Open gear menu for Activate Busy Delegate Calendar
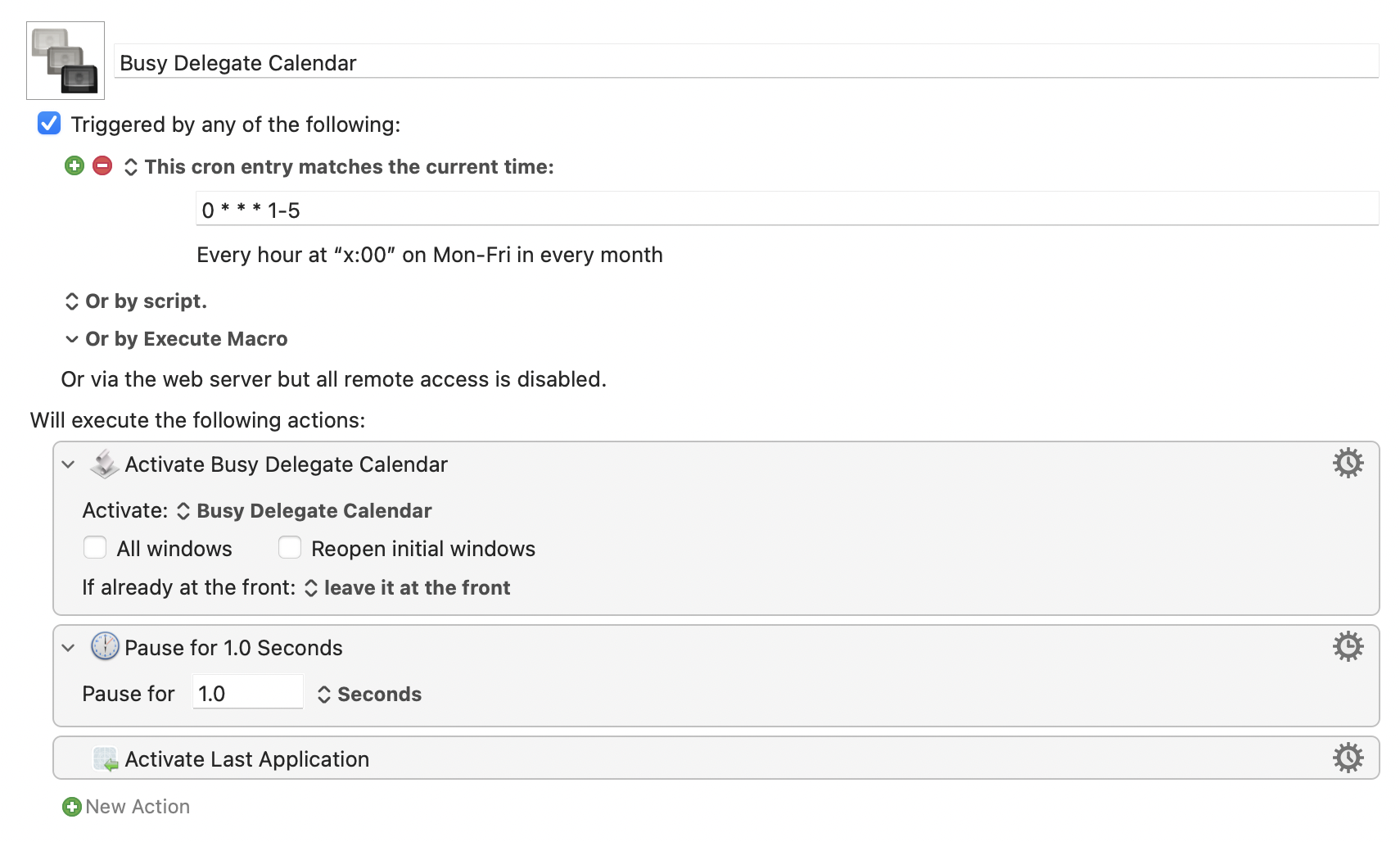Screen dimensions: 1400x842 [1347, 464]
